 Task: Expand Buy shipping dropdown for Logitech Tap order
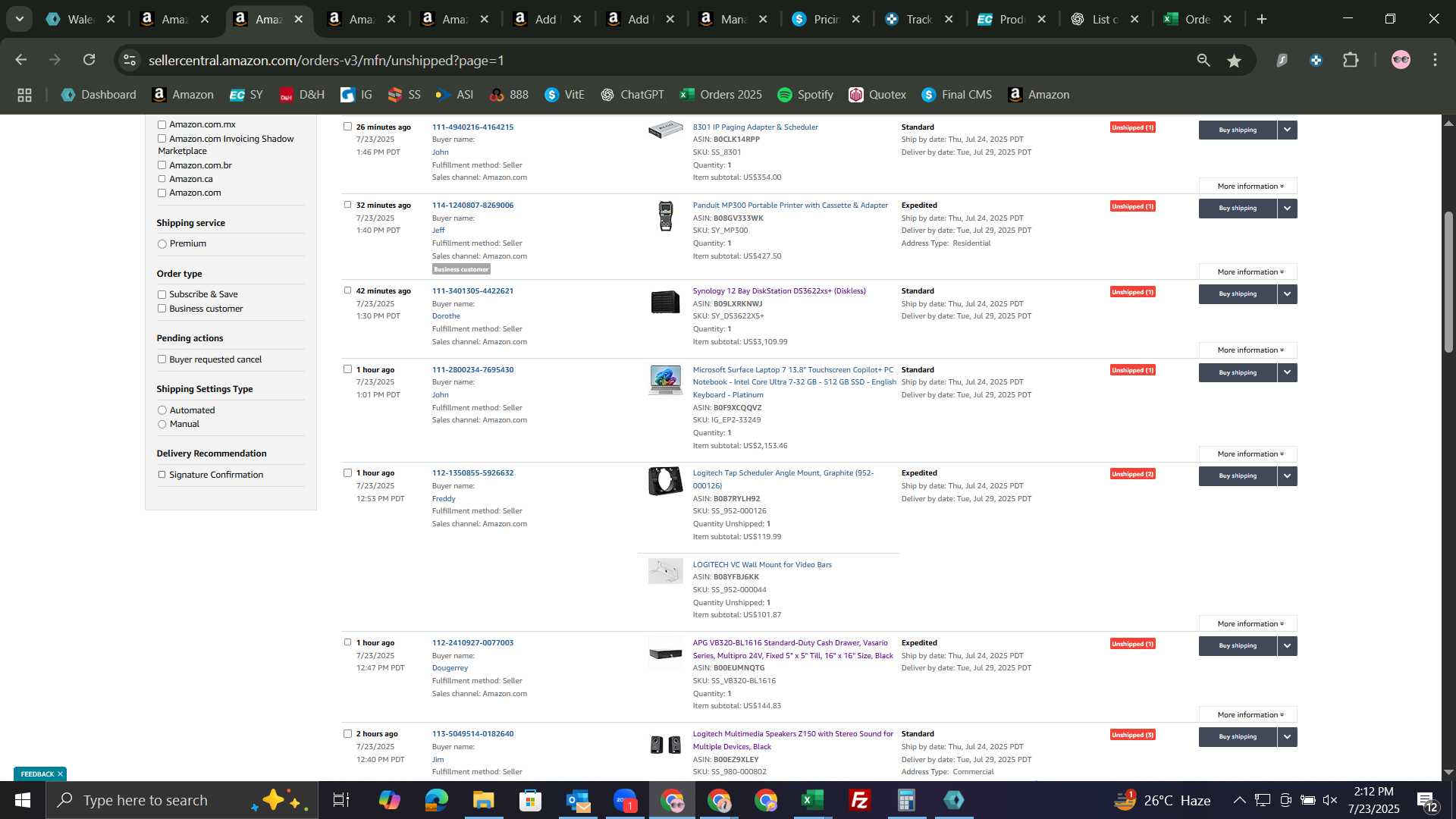pyautogui.click(x=1287, y=476)
